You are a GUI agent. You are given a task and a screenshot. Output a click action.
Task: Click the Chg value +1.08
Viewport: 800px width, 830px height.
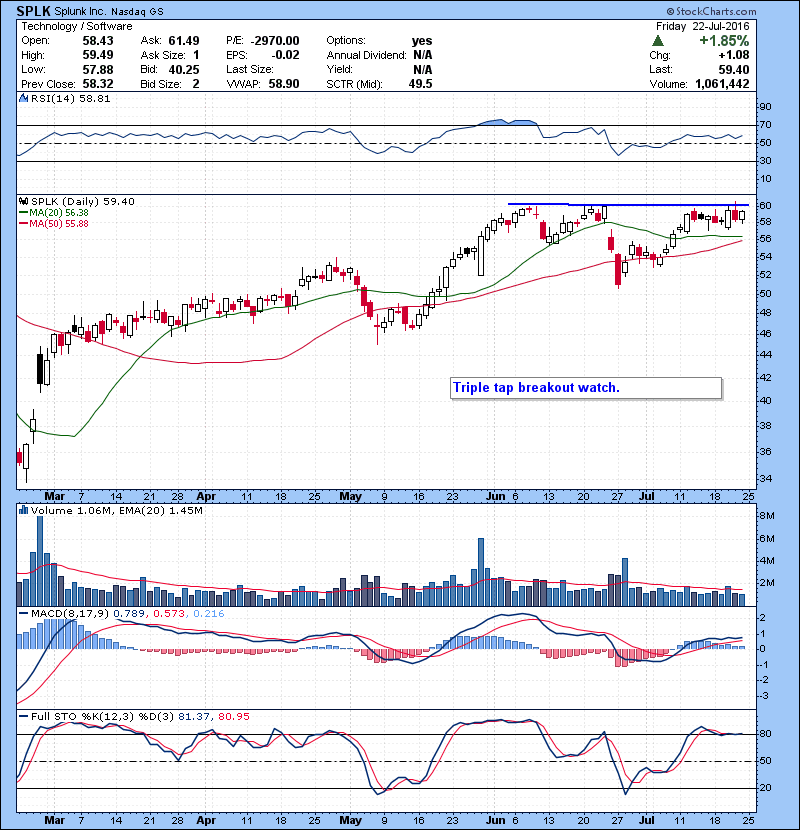click(x=734, y=55)
